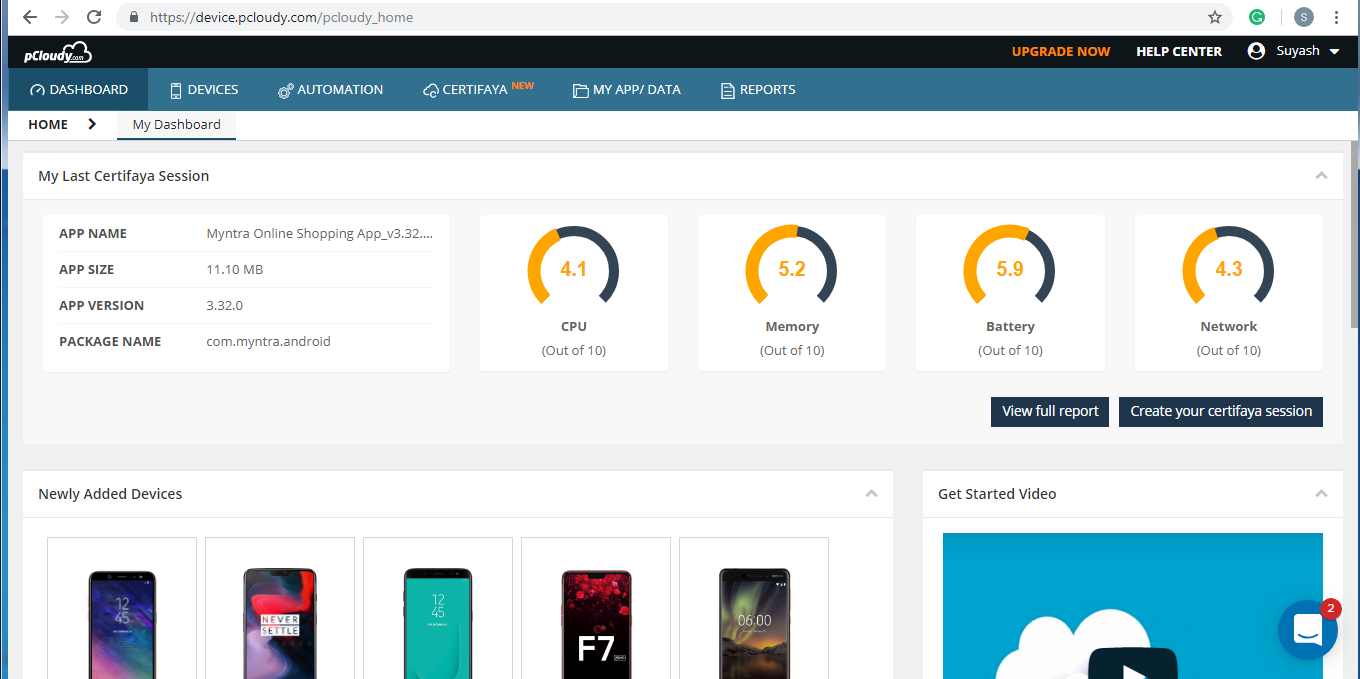
Task: Open My App/ Data menu
Action: (627, 90)
